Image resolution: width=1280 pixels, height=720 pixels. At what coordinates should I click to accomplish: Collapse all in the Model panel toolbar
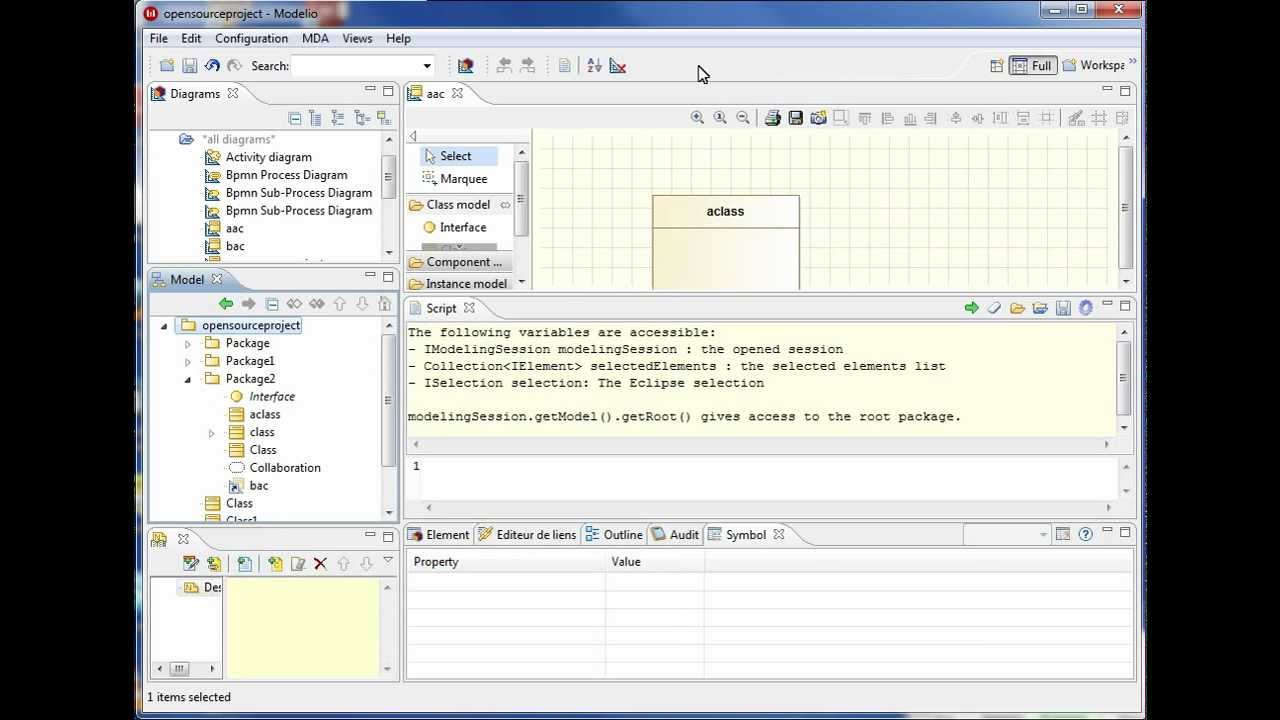point(272,304)
